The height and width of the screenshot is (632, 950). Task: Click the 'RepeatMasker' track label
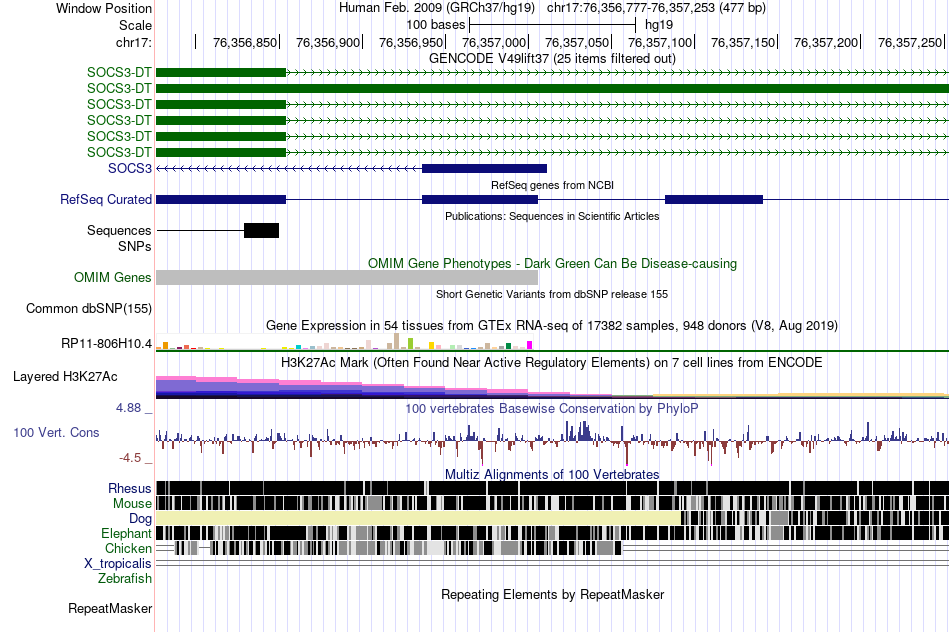110,608
